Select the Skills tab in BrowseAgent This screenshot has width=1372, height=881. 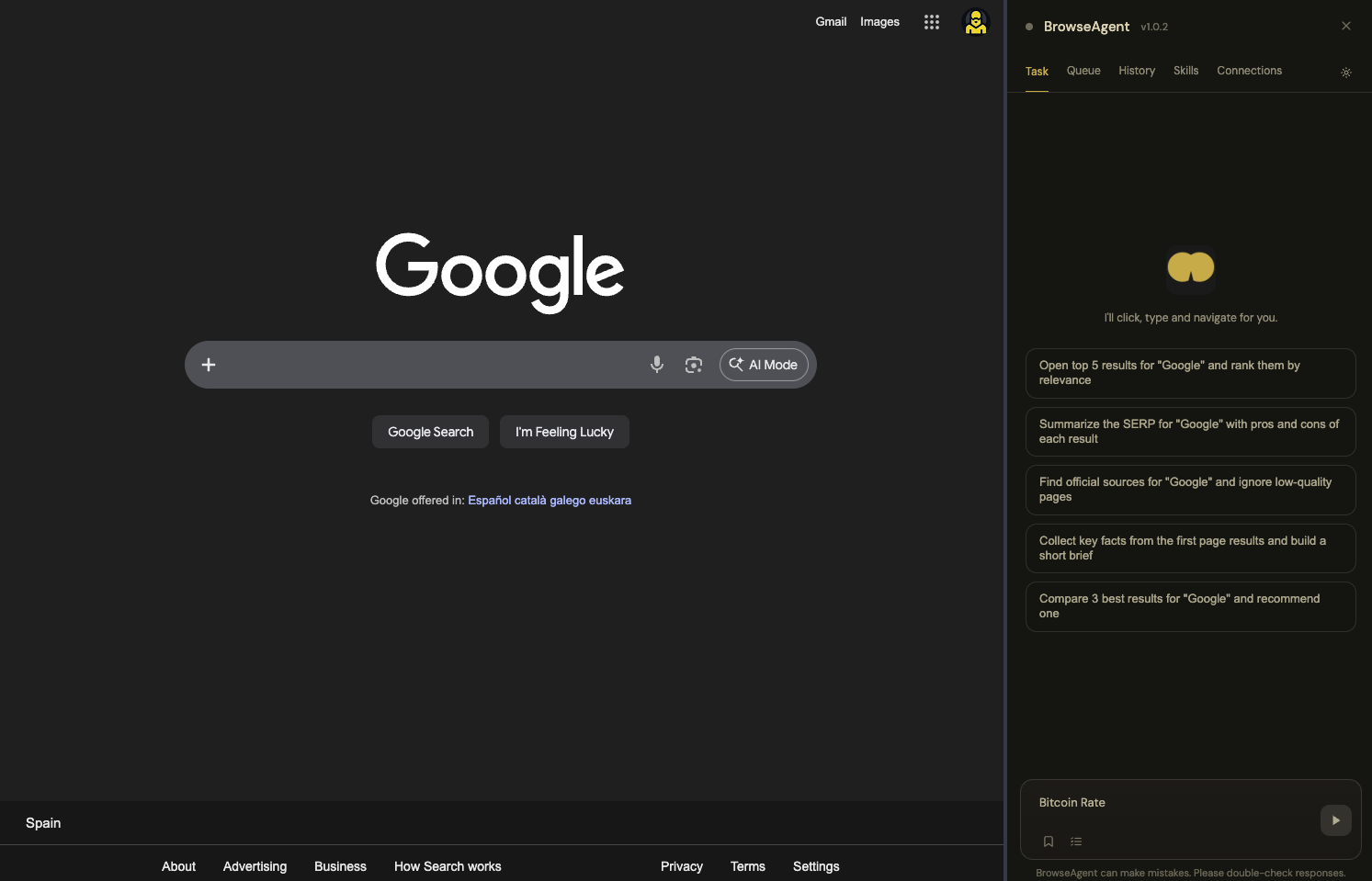pos(1185,71)
